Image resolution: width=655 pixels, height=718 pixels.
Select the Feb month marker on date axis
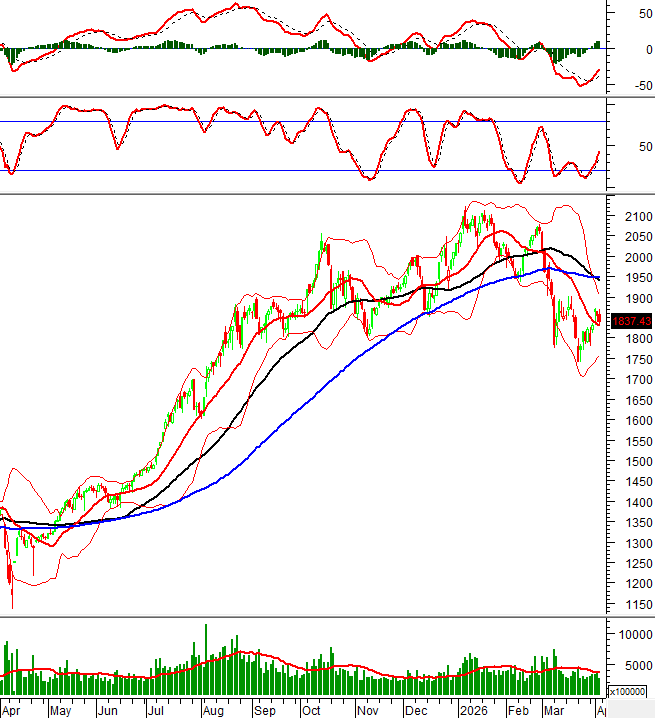[x=518, y=709]
